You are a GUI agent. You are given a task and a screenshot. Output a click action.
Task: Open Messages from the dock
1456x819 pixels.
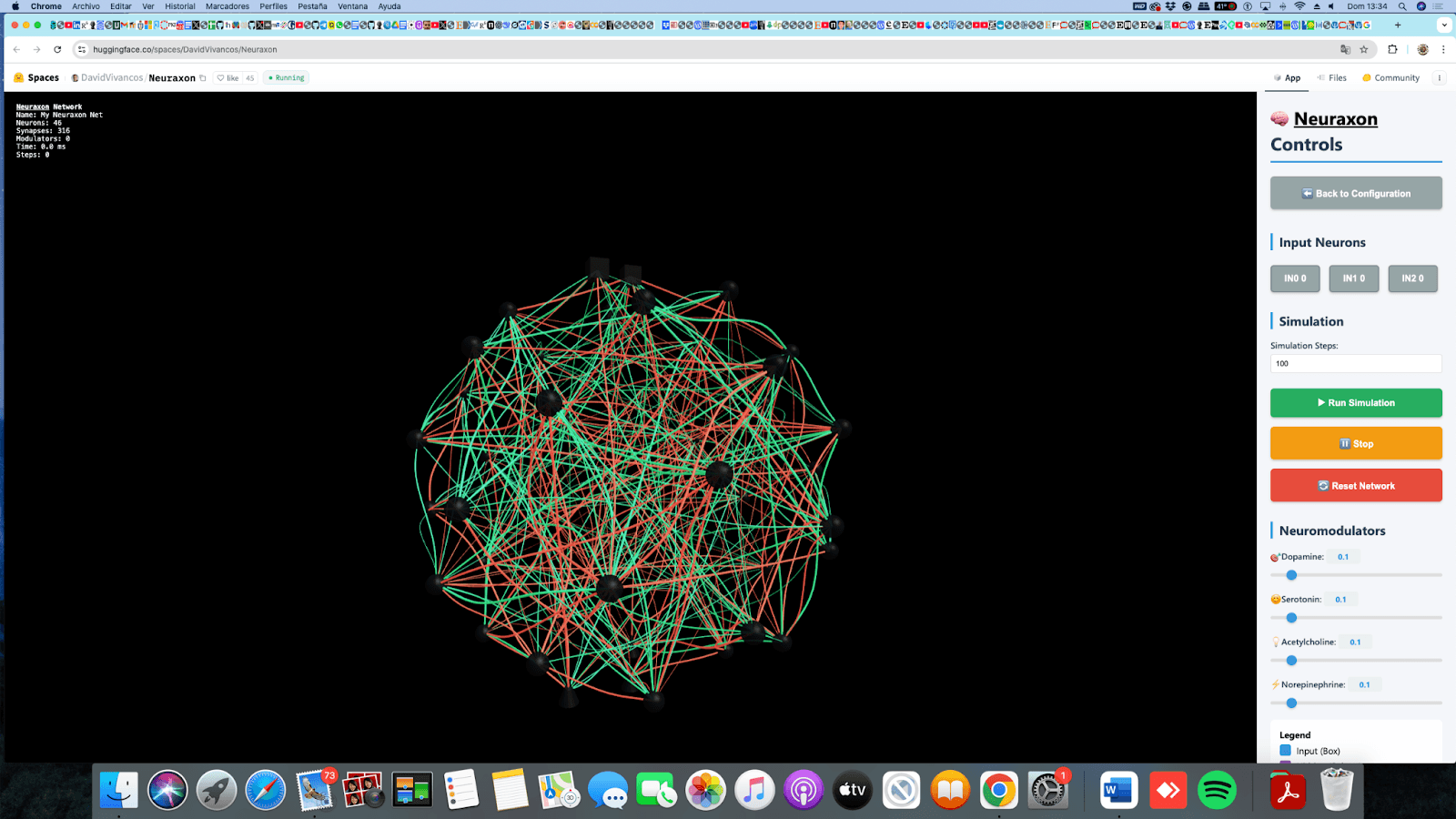coord(608,790)
